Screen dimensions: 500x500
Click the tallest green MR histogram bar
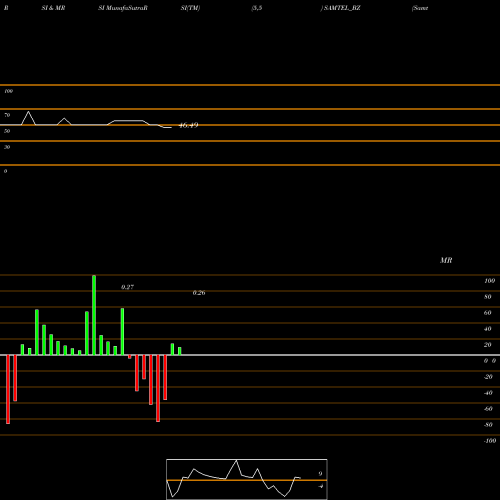tap(94, 315)
